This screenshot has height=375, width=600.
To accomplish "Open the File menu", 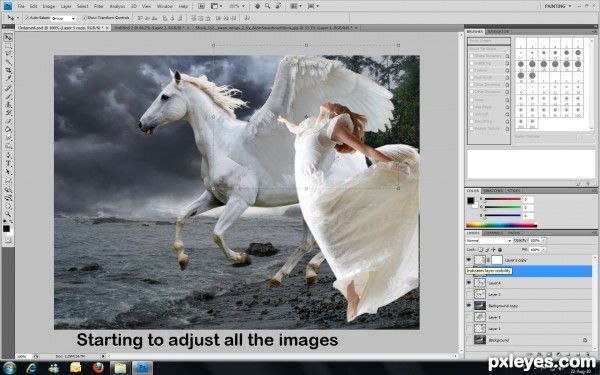I will tap(21, 7).
